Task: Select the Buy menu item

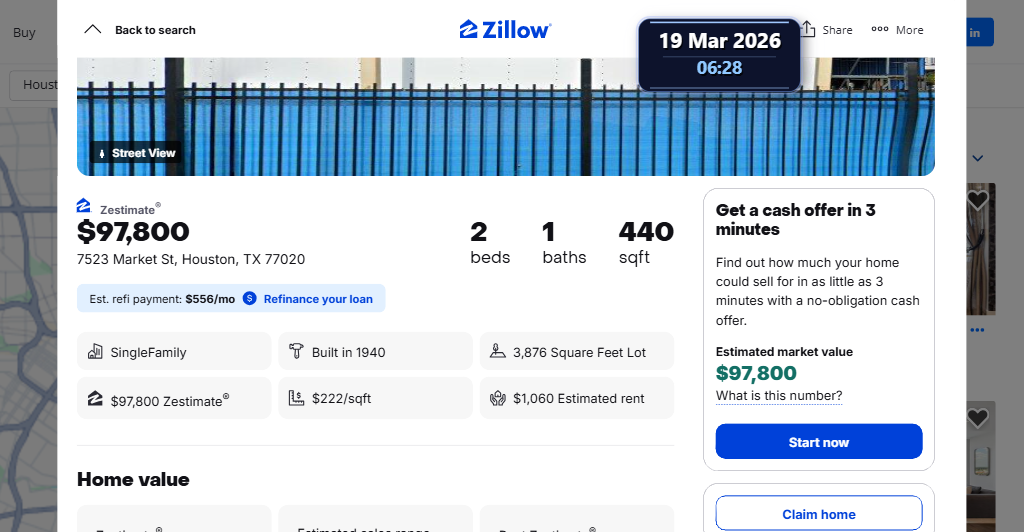Action: [24, 32]
